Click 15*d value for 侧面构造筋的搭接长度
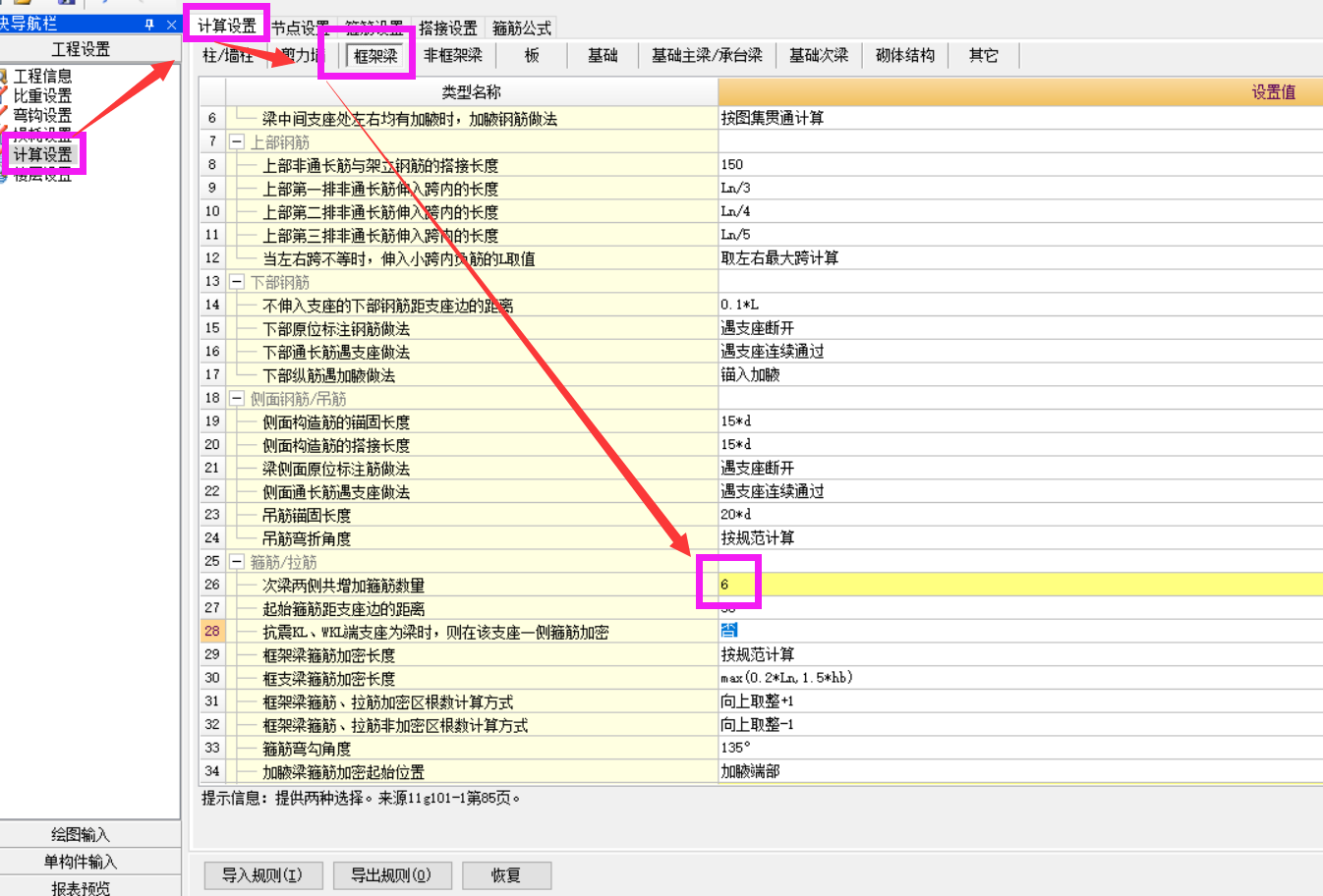 (735, 444)
